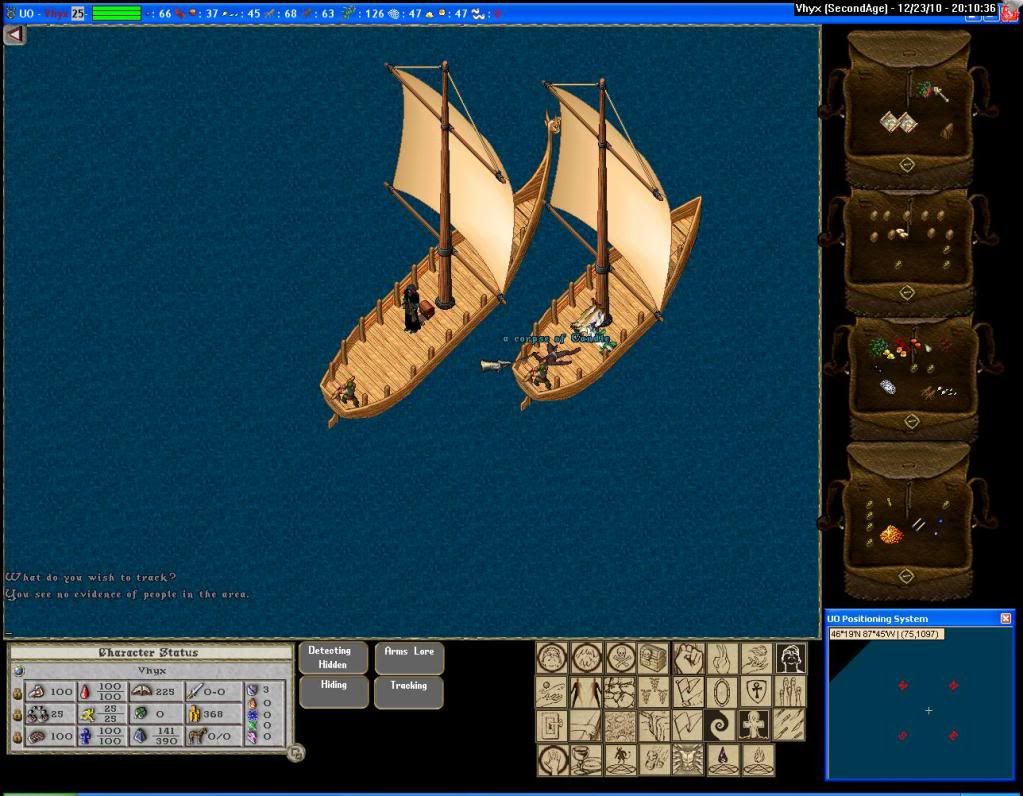This screenshot has width=1023, height=796.
Task: Click the diamond clasp of the top backpack
Action: point(907,165)
